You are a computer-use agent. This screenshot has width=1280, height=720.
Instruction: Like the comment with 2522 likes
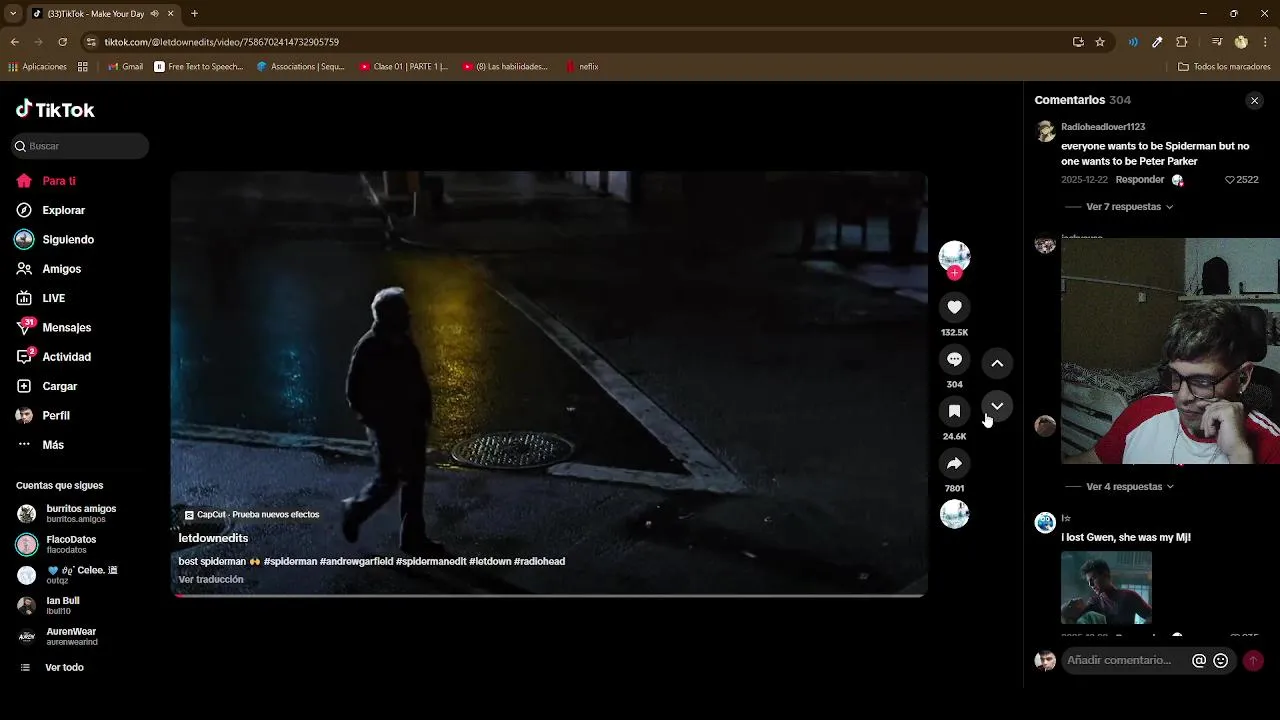(x=1241, y=180)
